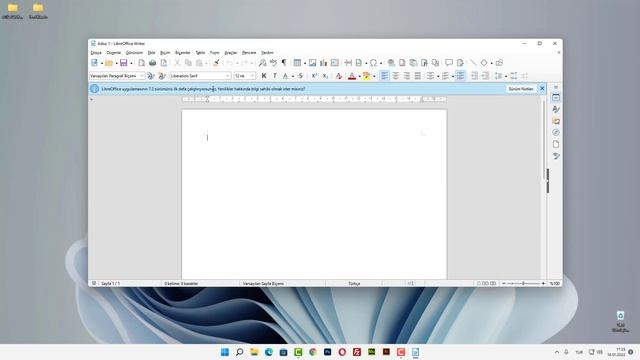Click the Show Draw Functions icon
Viewport: 640px width, 360px height.
pyautogui.click(x=499, y=63)
